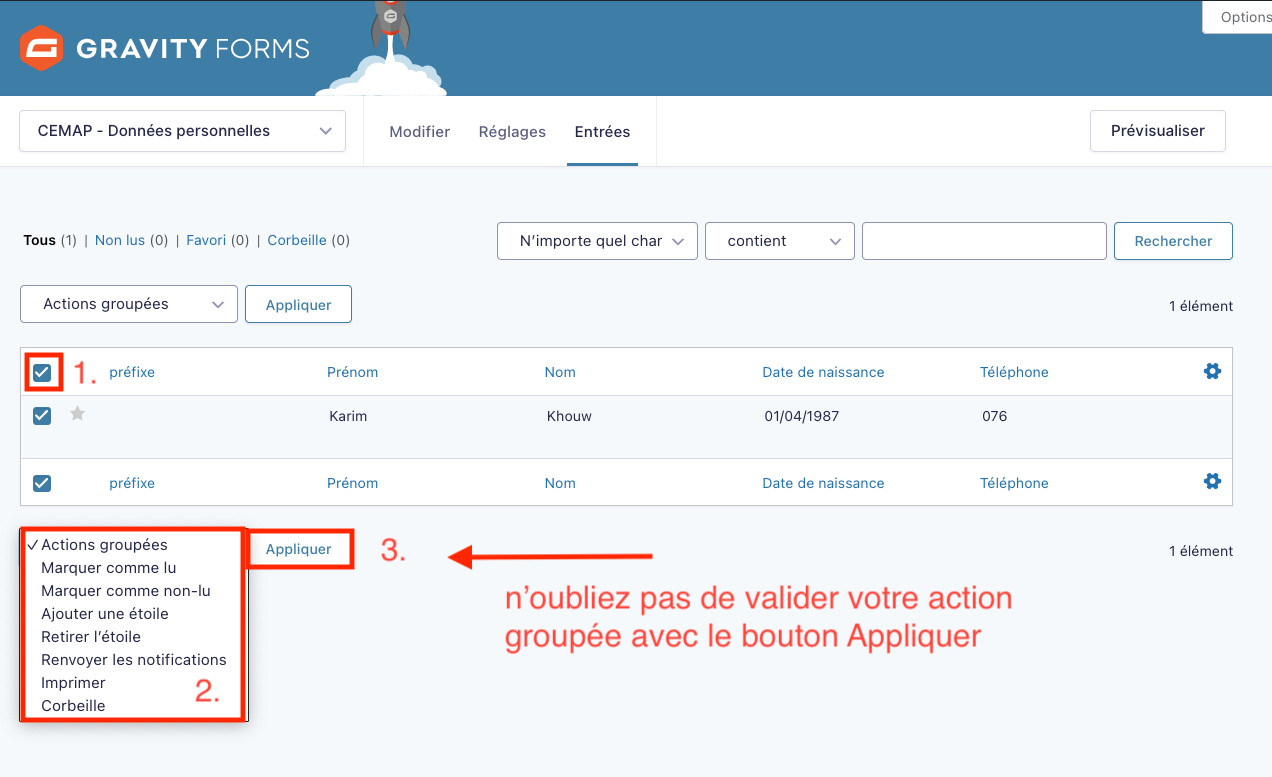Screen dimensions: 1272x777
Task: Click the bottom Appliquer button
Action: click(299, 549)
